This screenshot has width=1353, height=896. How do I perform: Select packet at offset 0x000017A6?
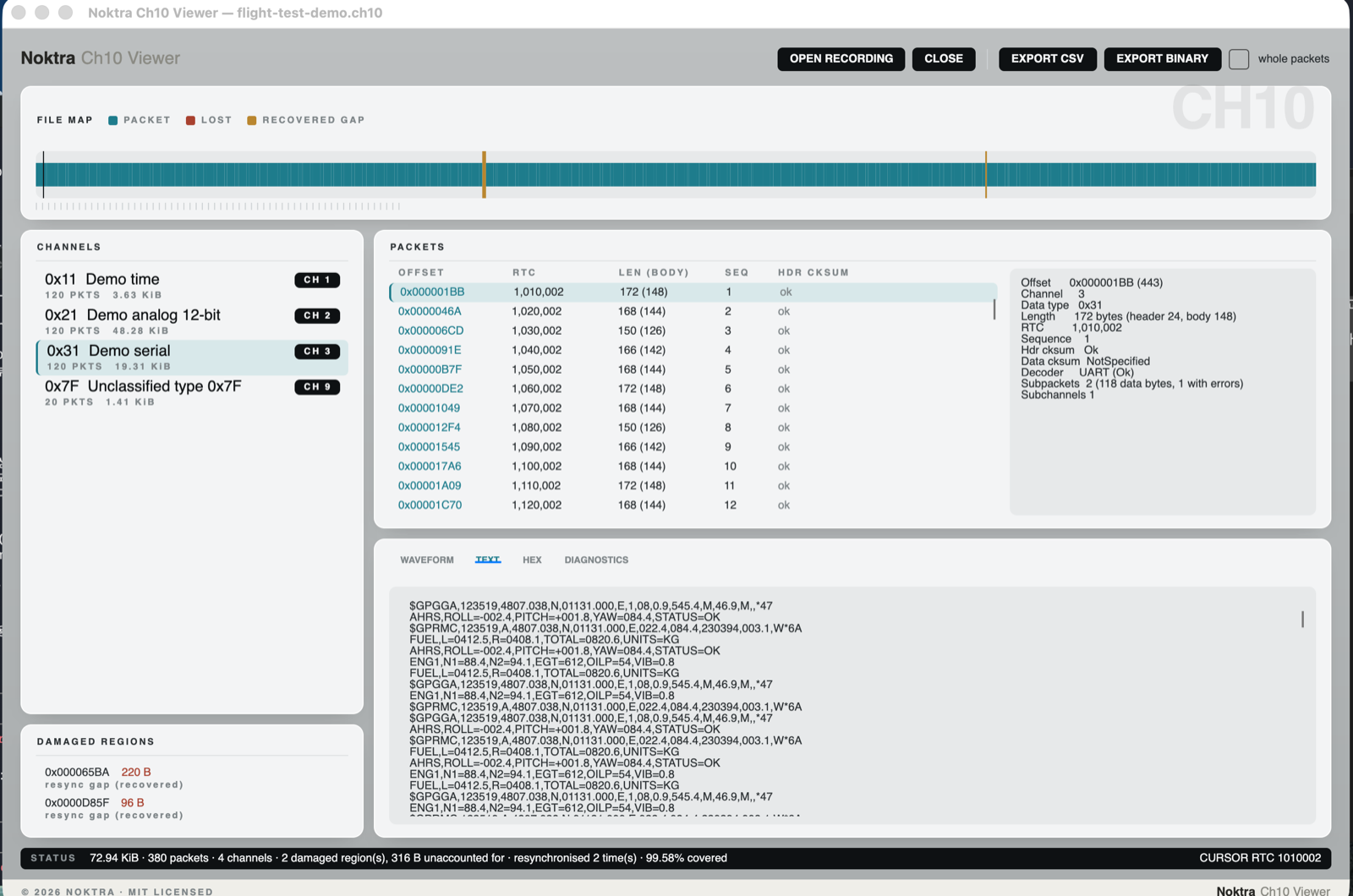tap(693, 467)
